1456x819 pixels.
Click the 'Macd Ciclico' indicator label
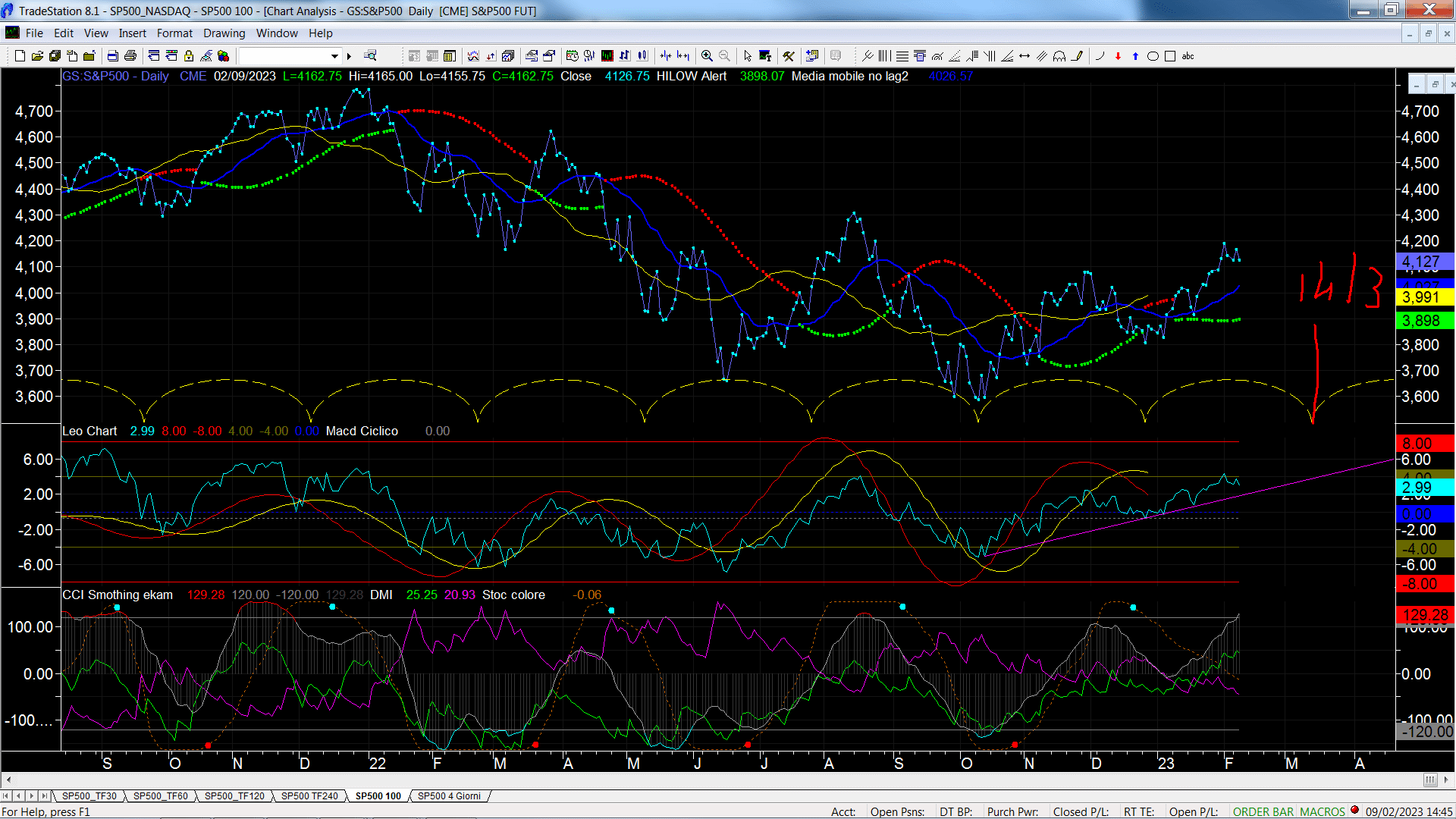pos(362,431)
